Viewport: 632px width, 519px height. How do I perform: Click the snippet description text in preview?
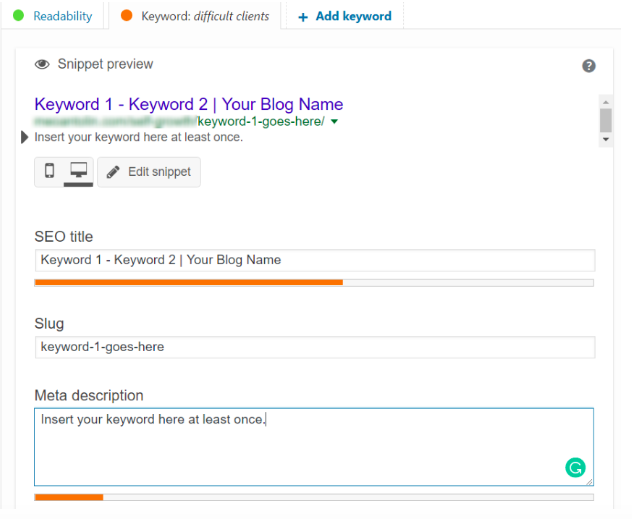pos(141,139)
